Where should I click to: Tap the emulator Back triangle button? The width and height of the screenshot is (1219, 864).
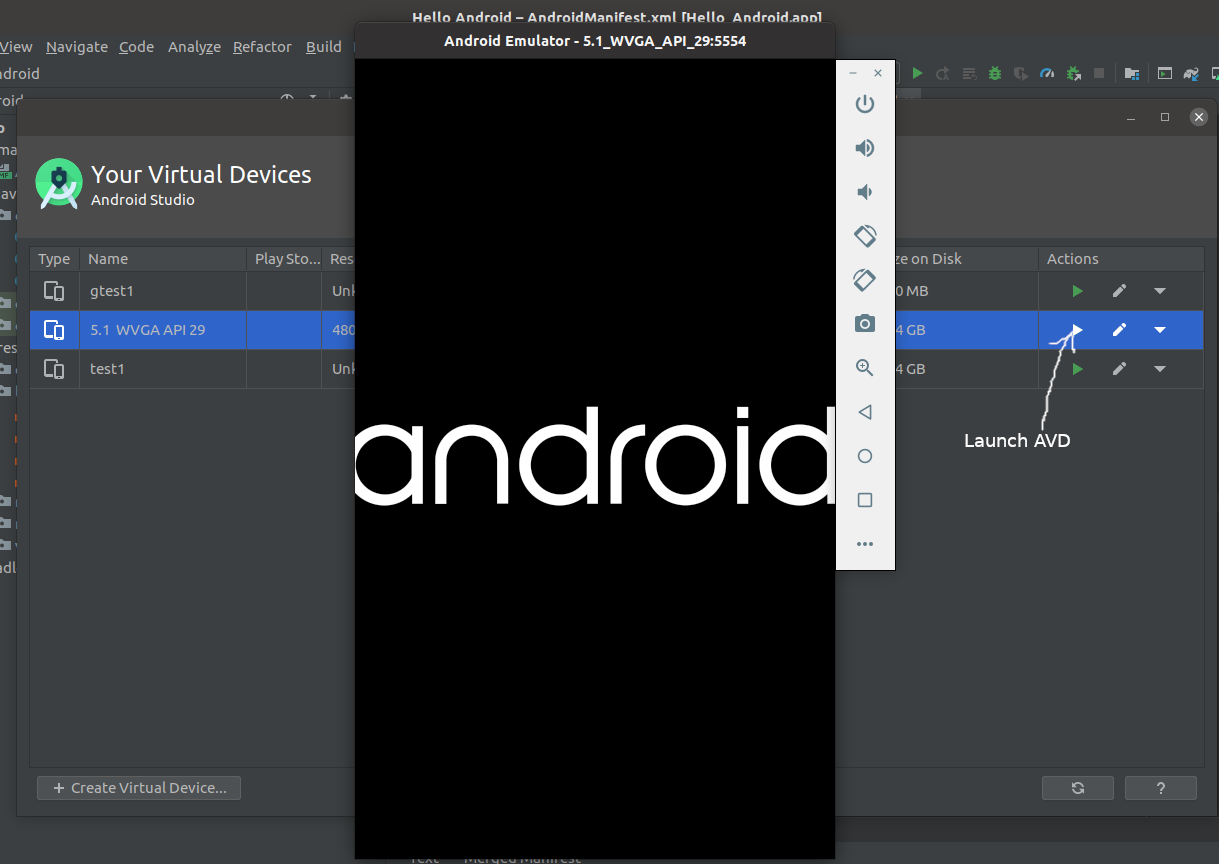[x=865, y=412]
